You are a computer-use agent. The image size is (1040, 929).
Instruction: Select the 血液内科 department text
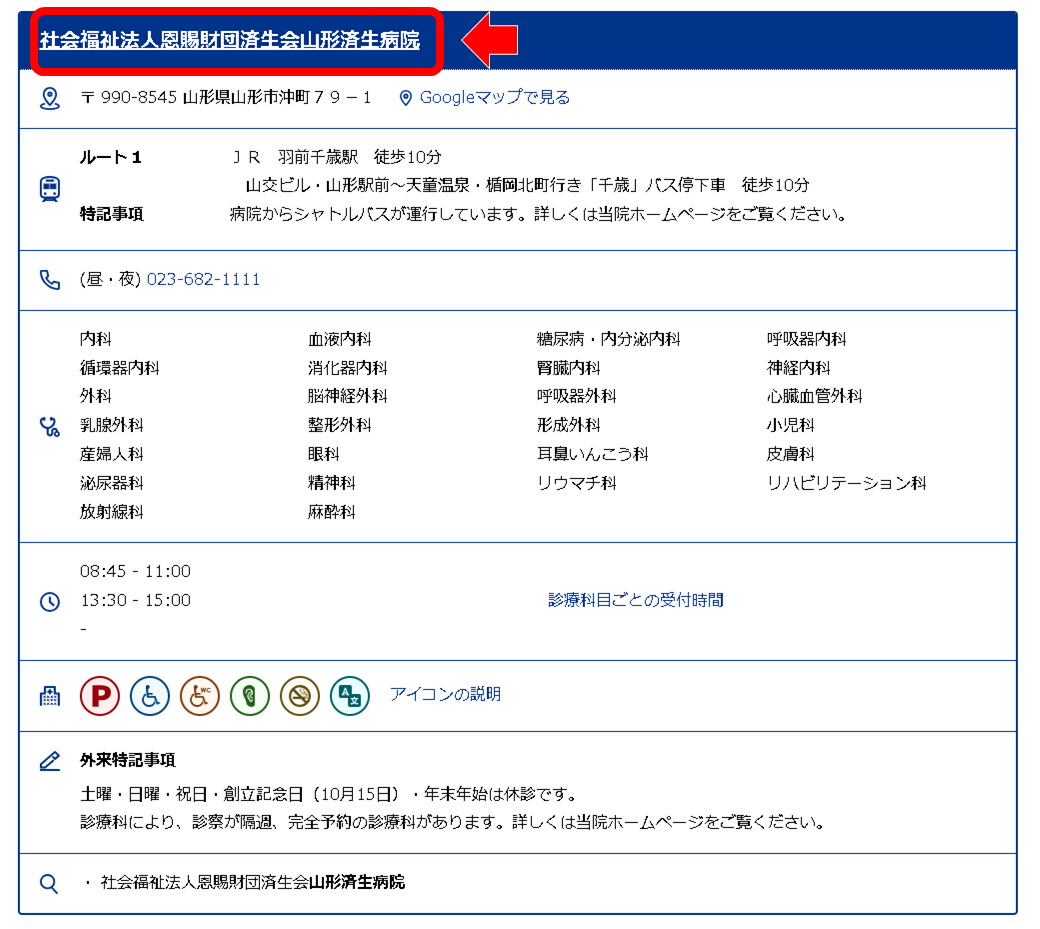pos(340,339)
